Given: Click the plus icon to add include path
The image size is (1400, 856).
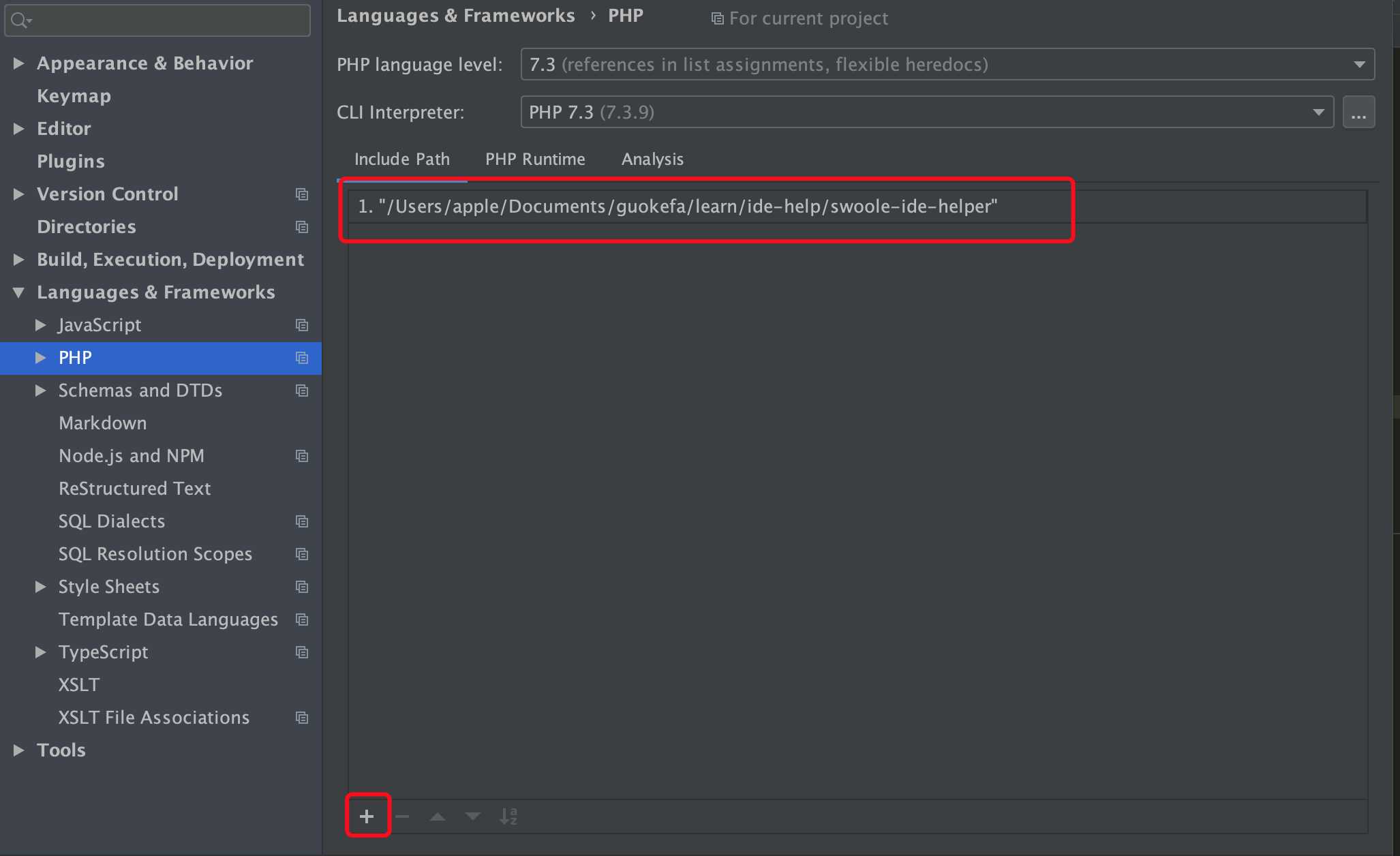Looking at the screenshot, I should (367, 816).
